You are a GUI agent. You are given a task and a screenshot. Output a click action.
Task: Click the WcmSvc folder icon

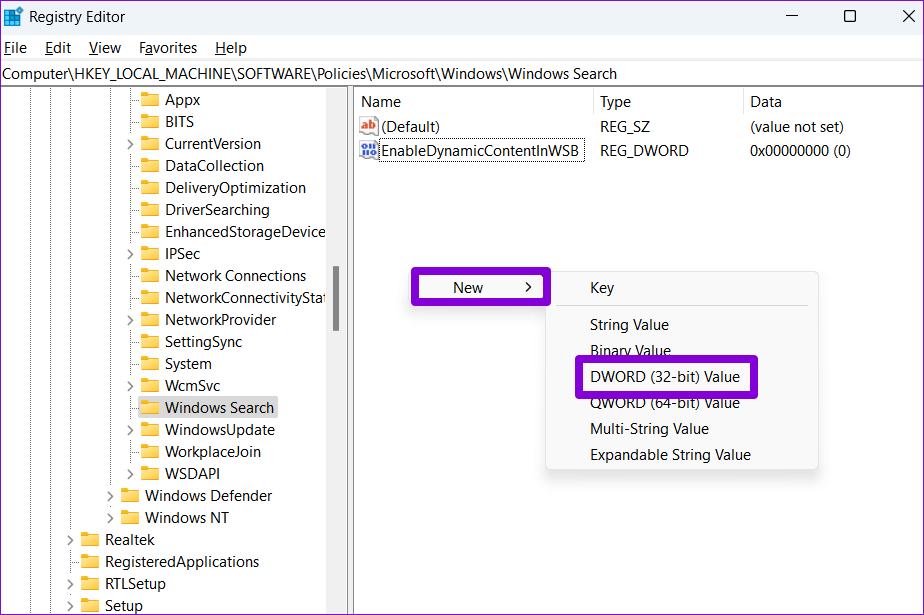tap(150, 385)
